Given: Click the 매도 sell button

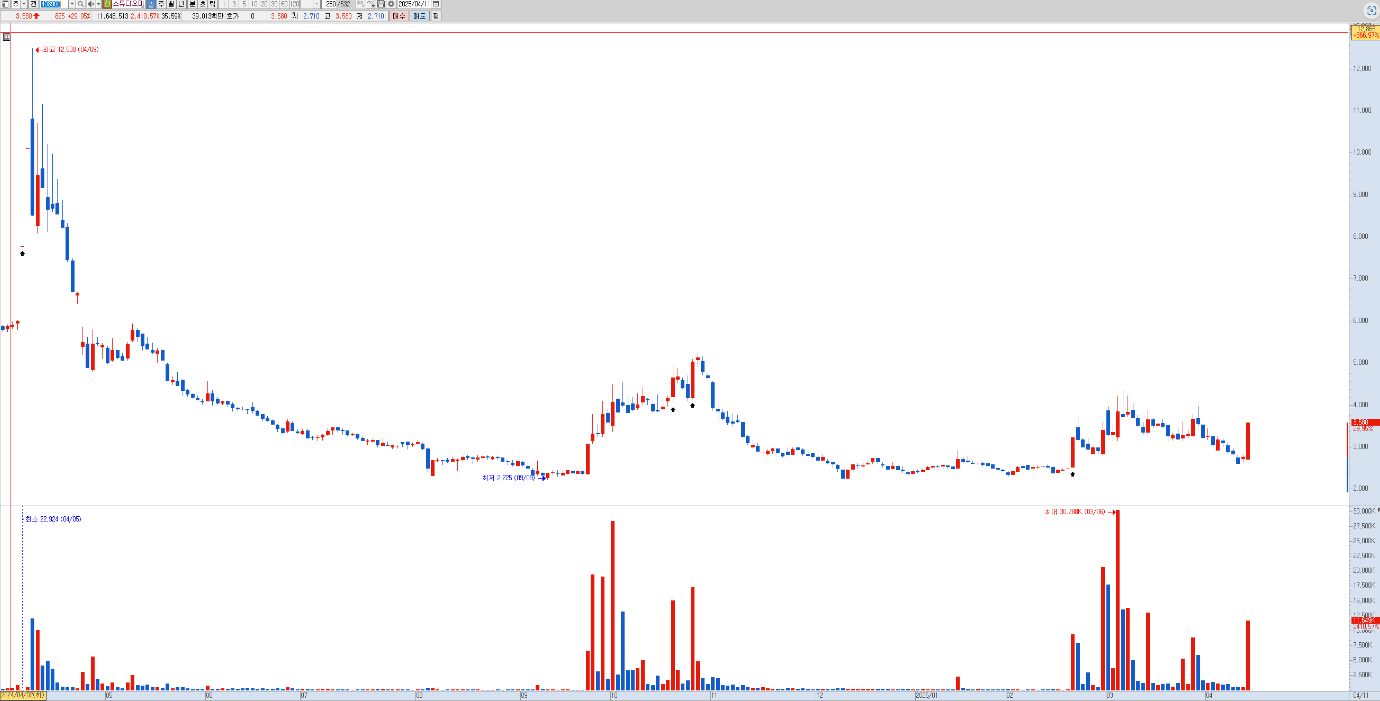Looking at the screenshot, I should coord(417,16).
